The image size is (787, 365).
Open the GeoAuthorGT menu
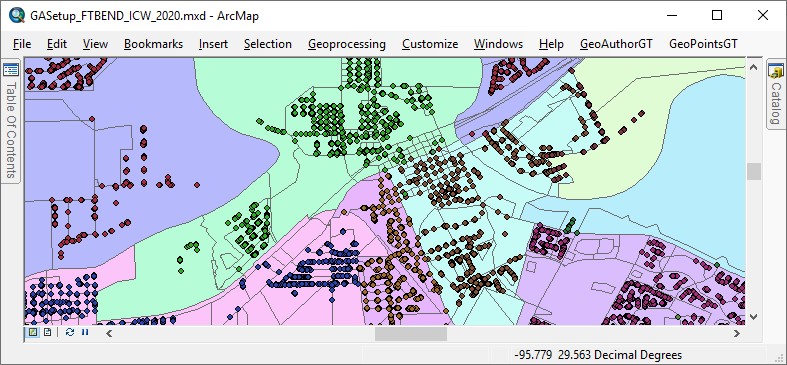(x=616, y=44)
